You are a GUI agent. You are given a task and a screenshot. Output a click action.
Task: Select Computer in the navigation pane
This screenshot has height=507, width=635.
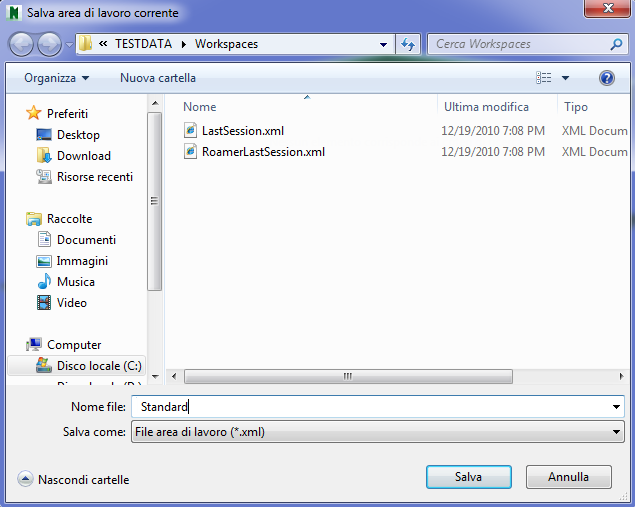74,345
